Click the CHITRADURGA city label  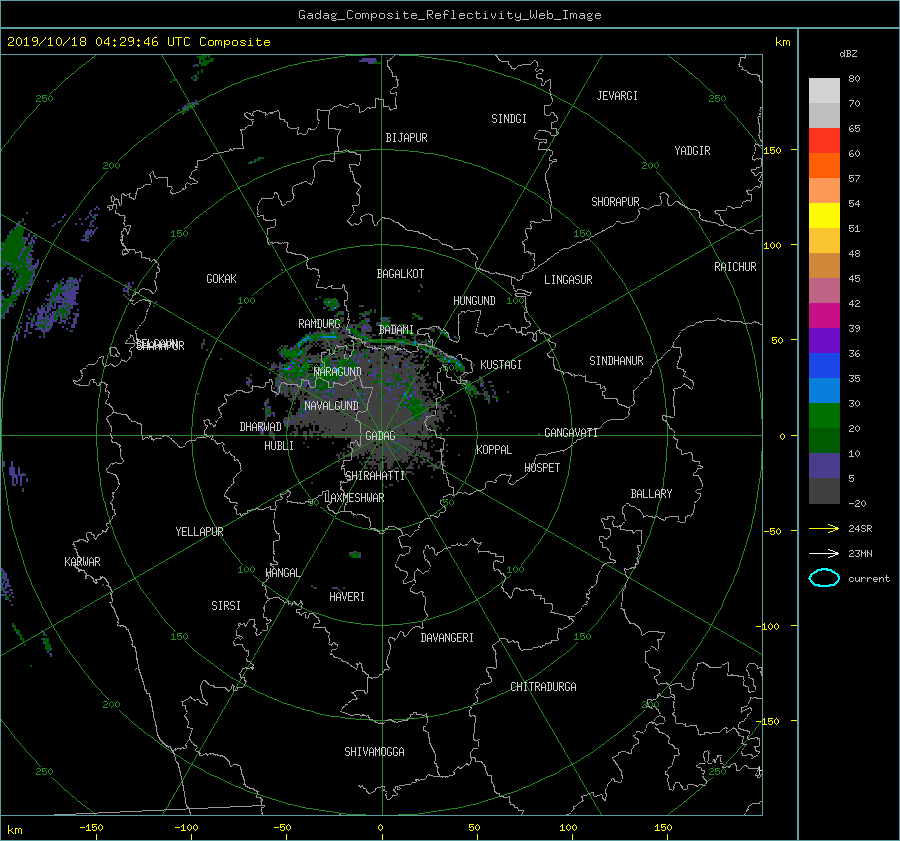point(544,687)
